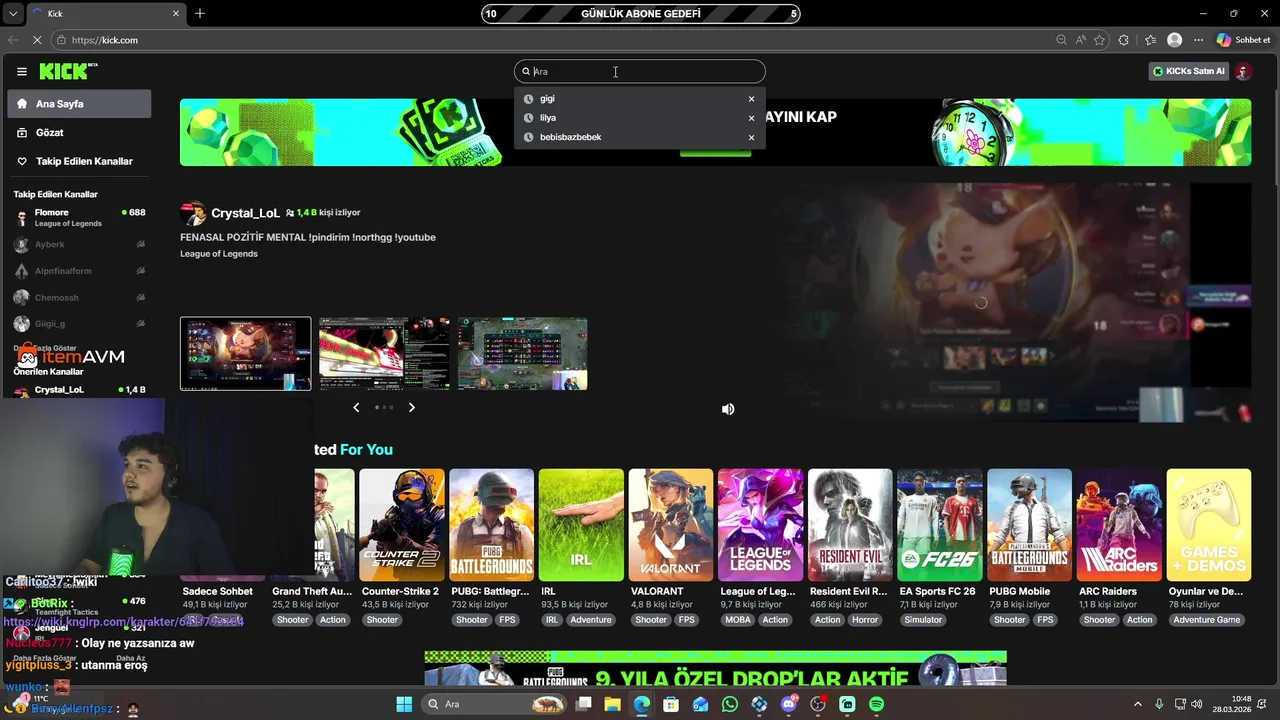Close the Kick browser tab
This screenshot has height=720, width=1280.
177,14
